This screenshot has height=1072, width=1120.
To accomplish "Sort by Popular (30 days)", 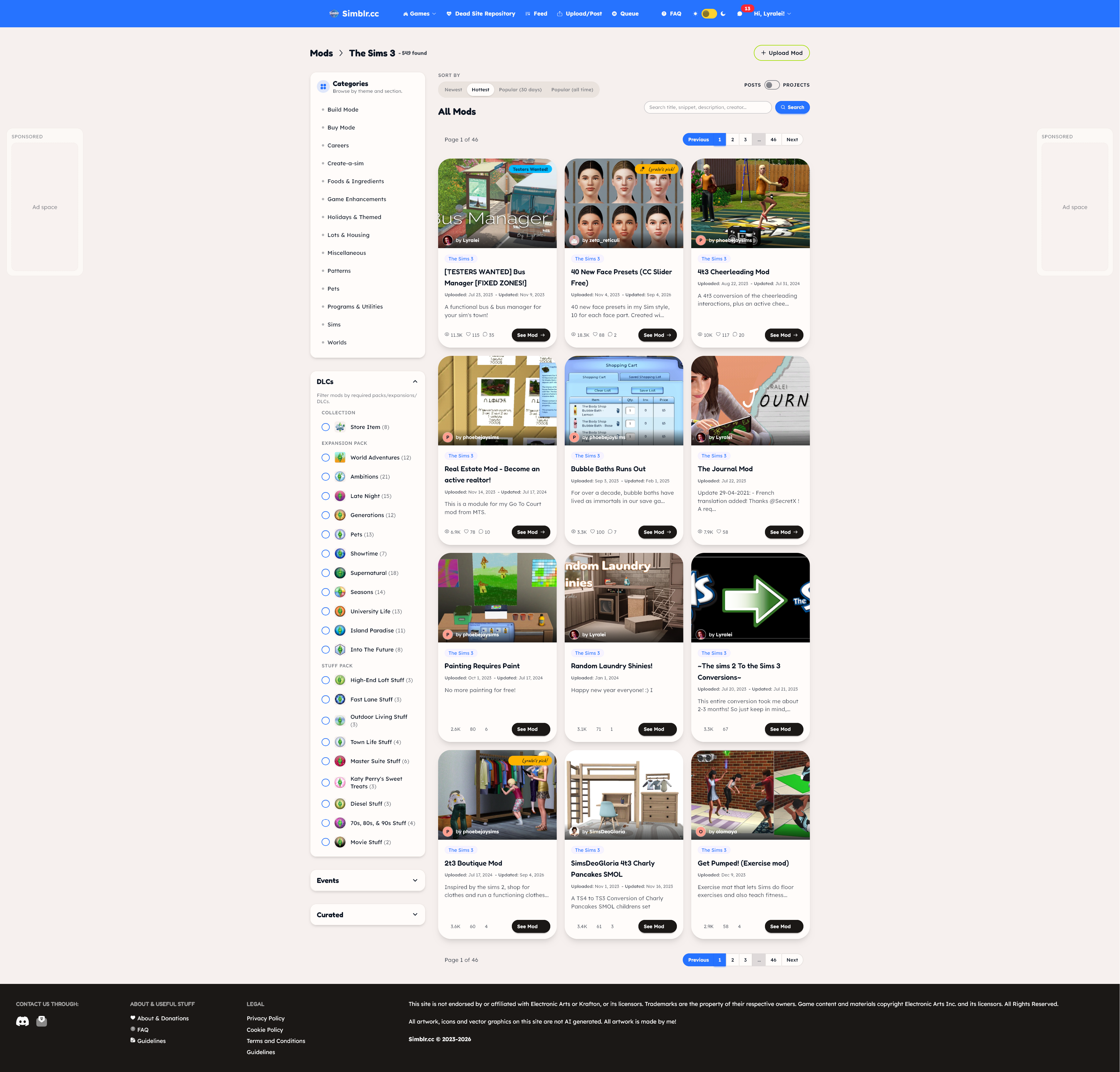I will pos(520,90).
